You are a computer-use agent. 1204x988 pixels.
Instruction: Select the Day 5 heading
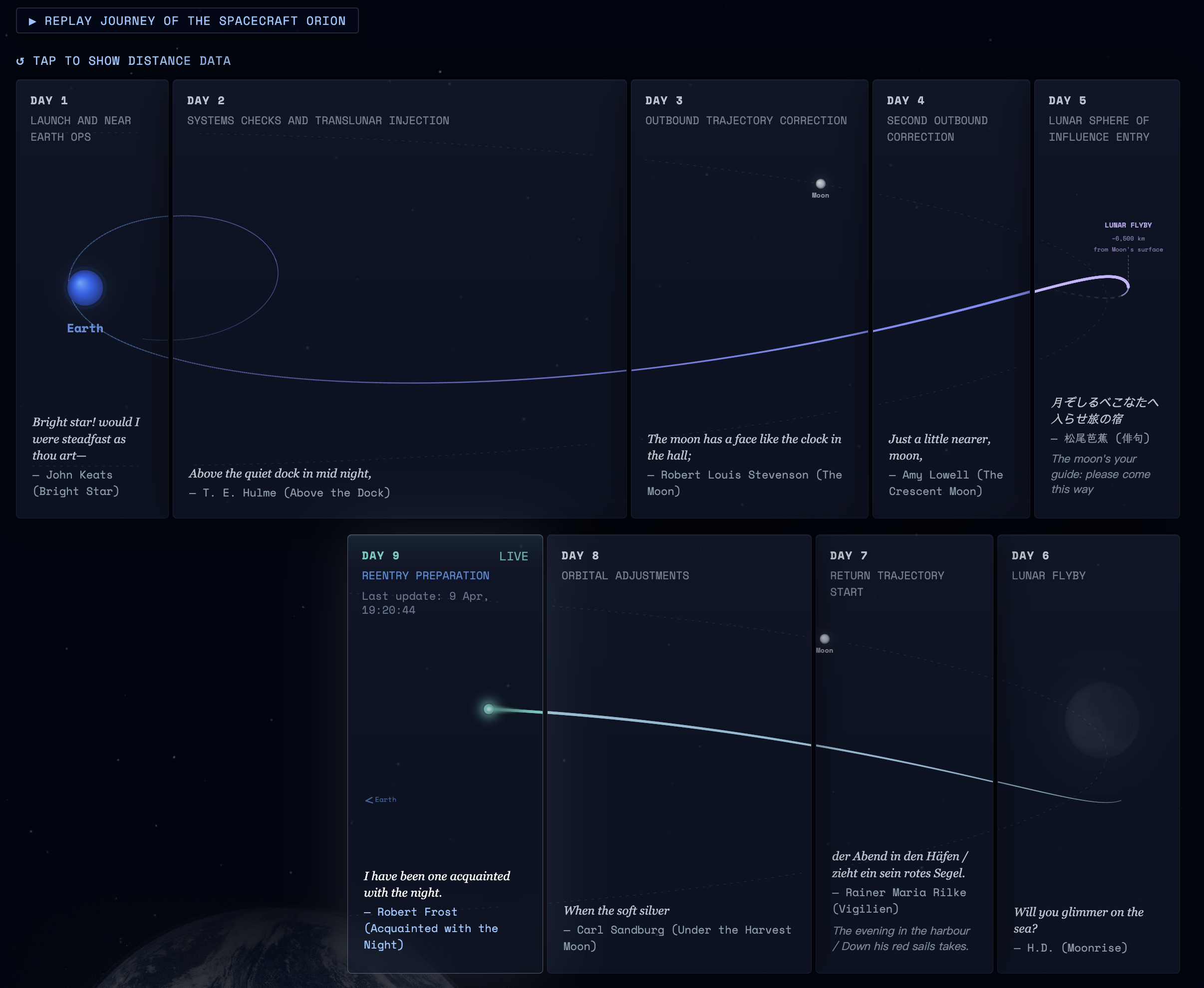point(1067,101)
